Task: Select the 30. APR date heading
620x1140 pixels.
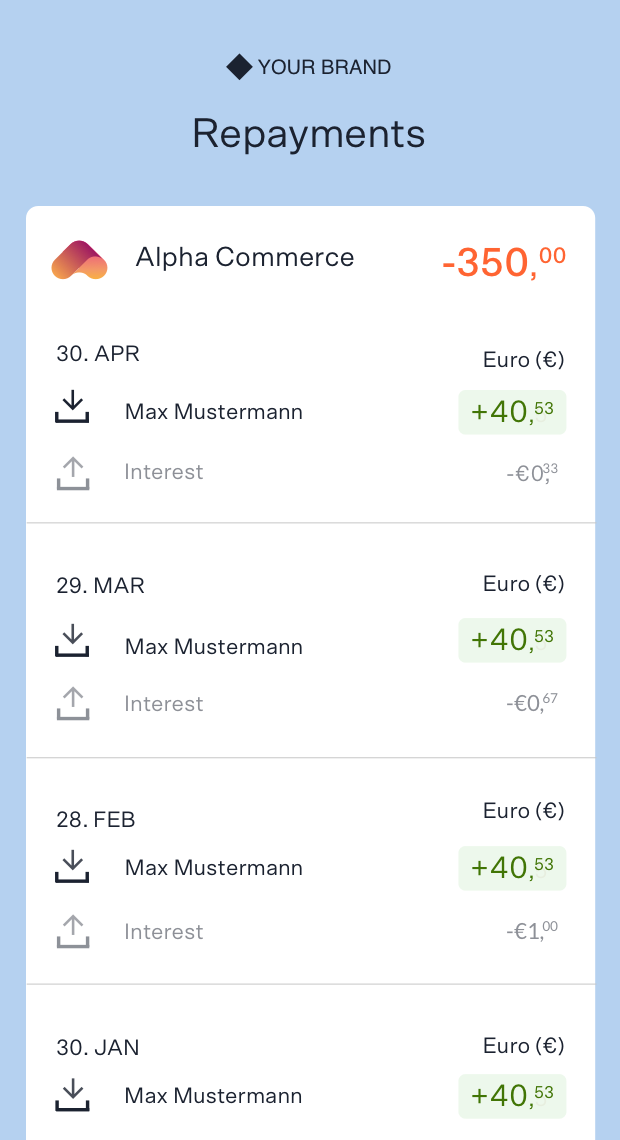Action: pyautogui.click(x=98, y=354)
